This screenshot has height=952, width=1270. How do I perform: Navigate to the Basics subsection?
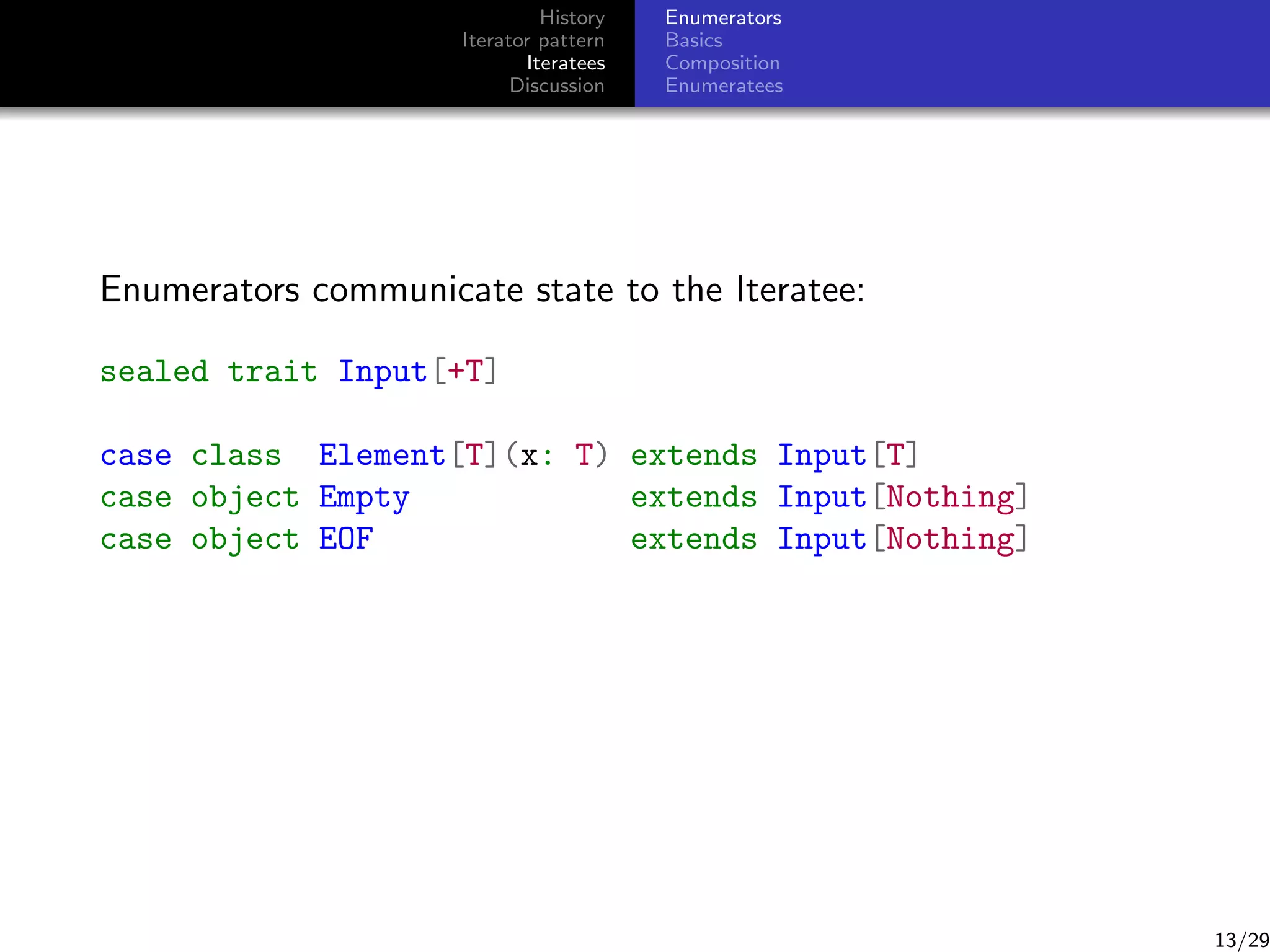point(693,40)
